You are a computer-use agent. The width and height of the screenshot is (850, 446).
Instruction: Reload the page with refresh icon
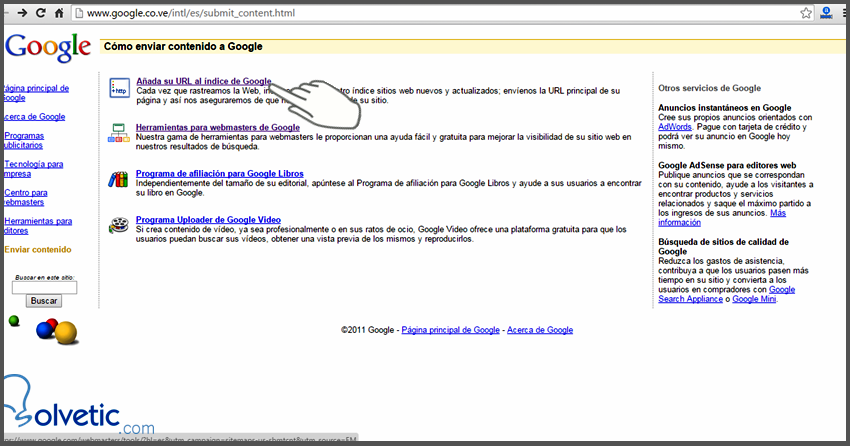click(x=41, y=13)
